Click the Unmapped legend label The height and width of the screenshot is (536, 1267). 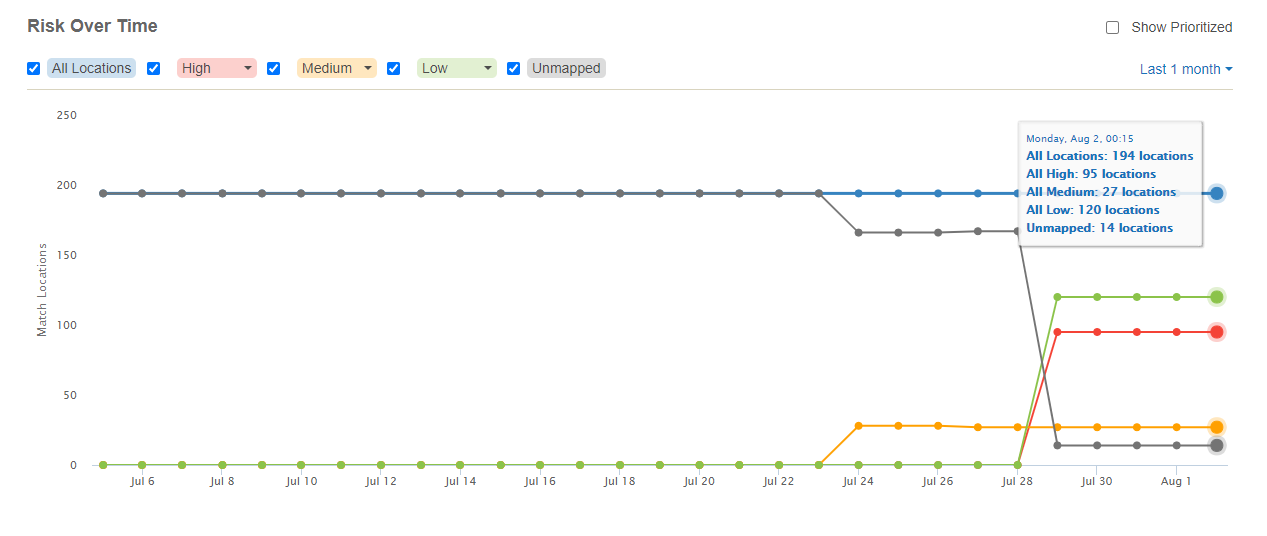click(566, 69)
